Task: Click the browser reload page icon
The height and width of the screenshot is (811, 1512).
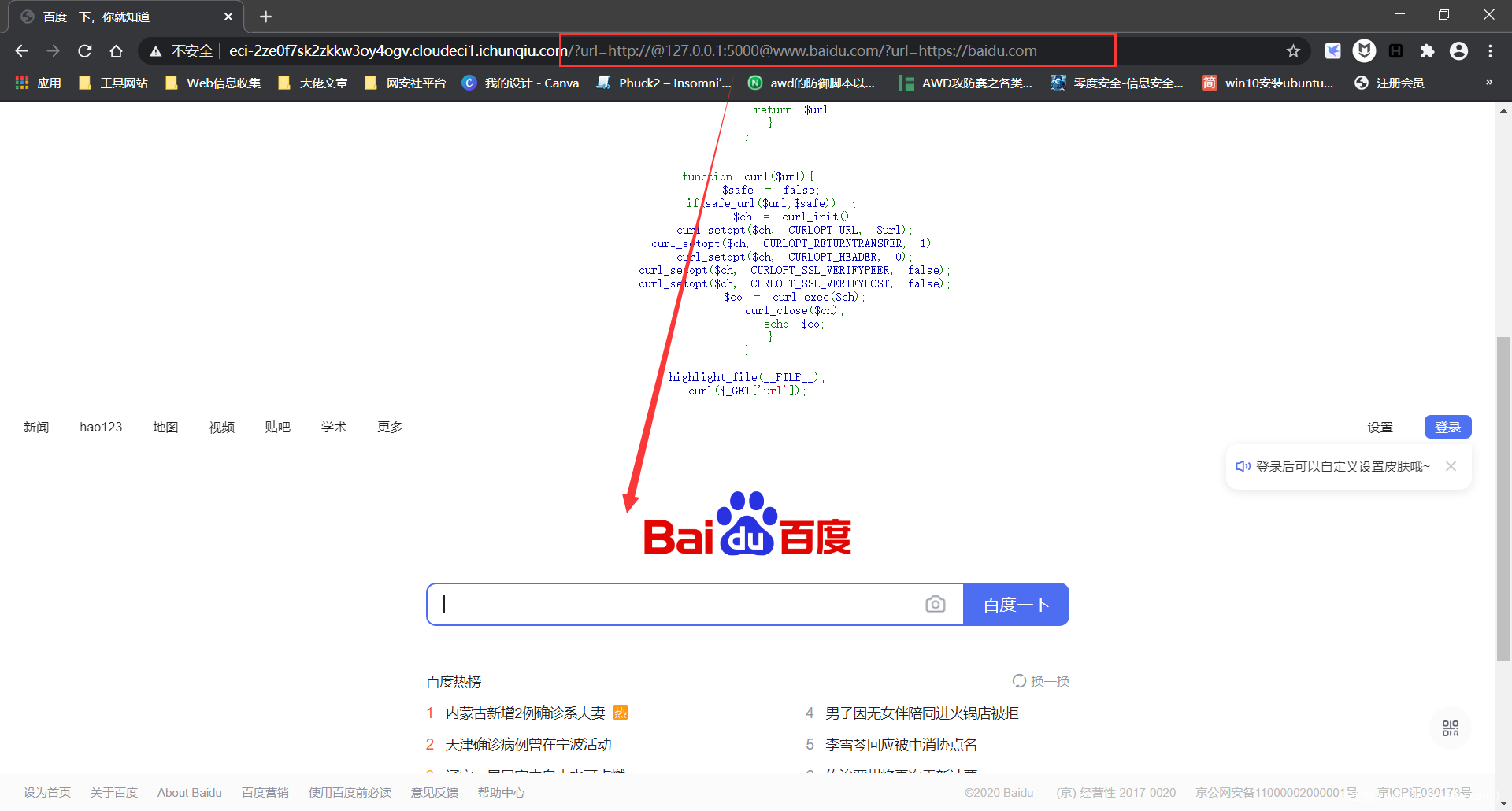Action: click(x=85, y=51)
